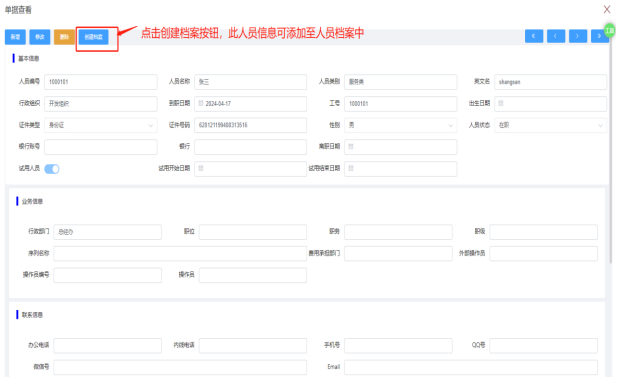
Task: Click the blue 新增 button
Action: click(x=15, y=37)
